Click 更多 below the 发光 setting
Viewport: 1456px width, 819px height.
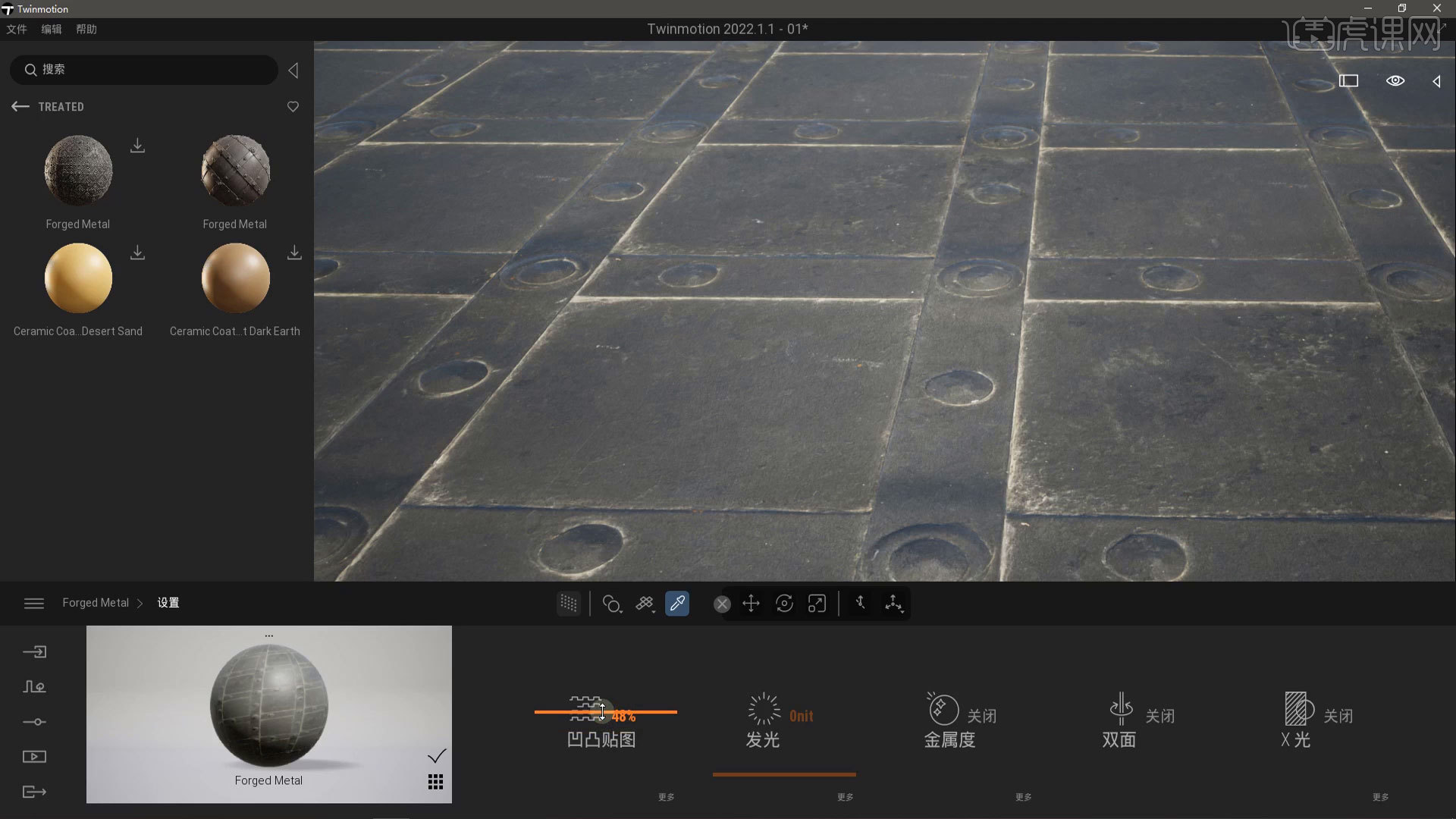(844, 797)
